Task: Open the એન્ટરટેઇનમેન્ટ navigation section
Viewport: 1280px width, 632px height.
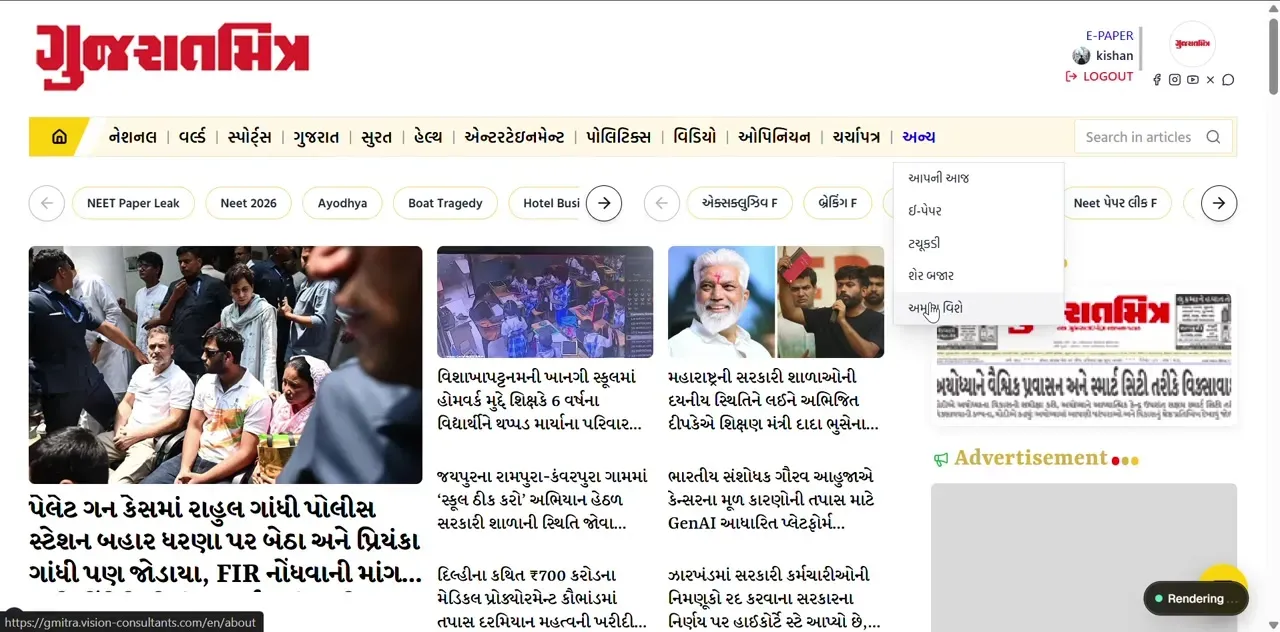Action: tap(514, 137)
